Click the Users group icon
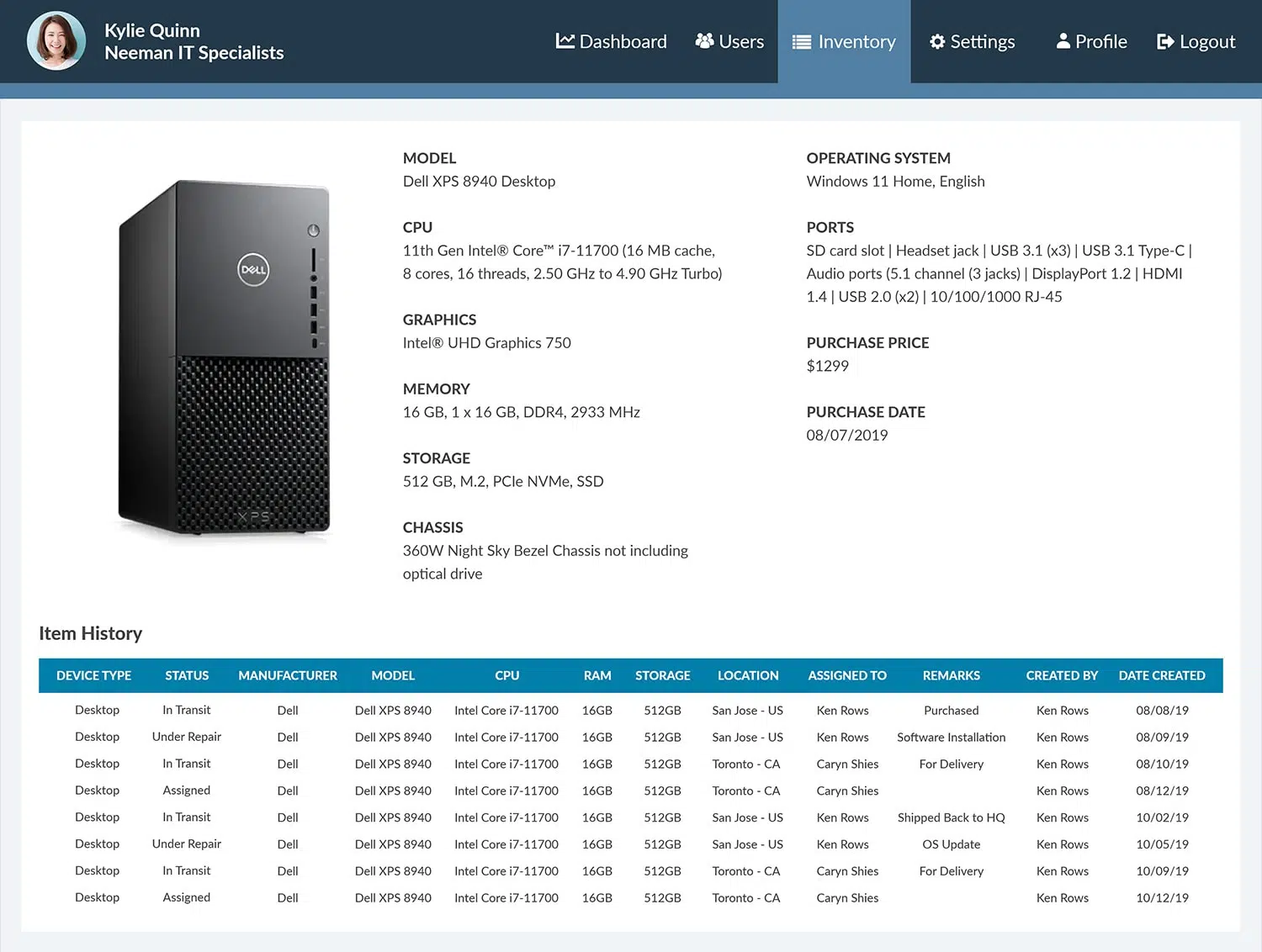 click(x=704, y=41)
